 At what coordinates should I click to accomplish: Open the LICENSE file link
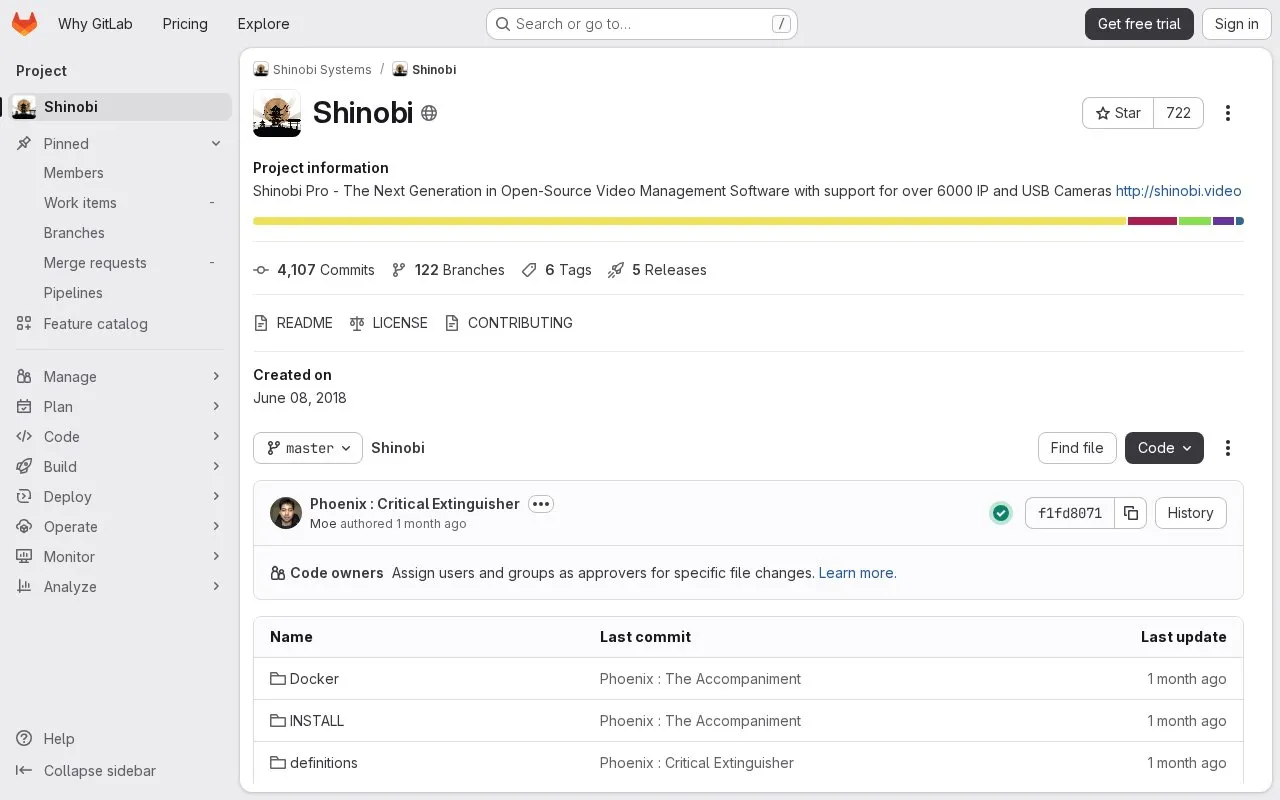click(389, 323)
